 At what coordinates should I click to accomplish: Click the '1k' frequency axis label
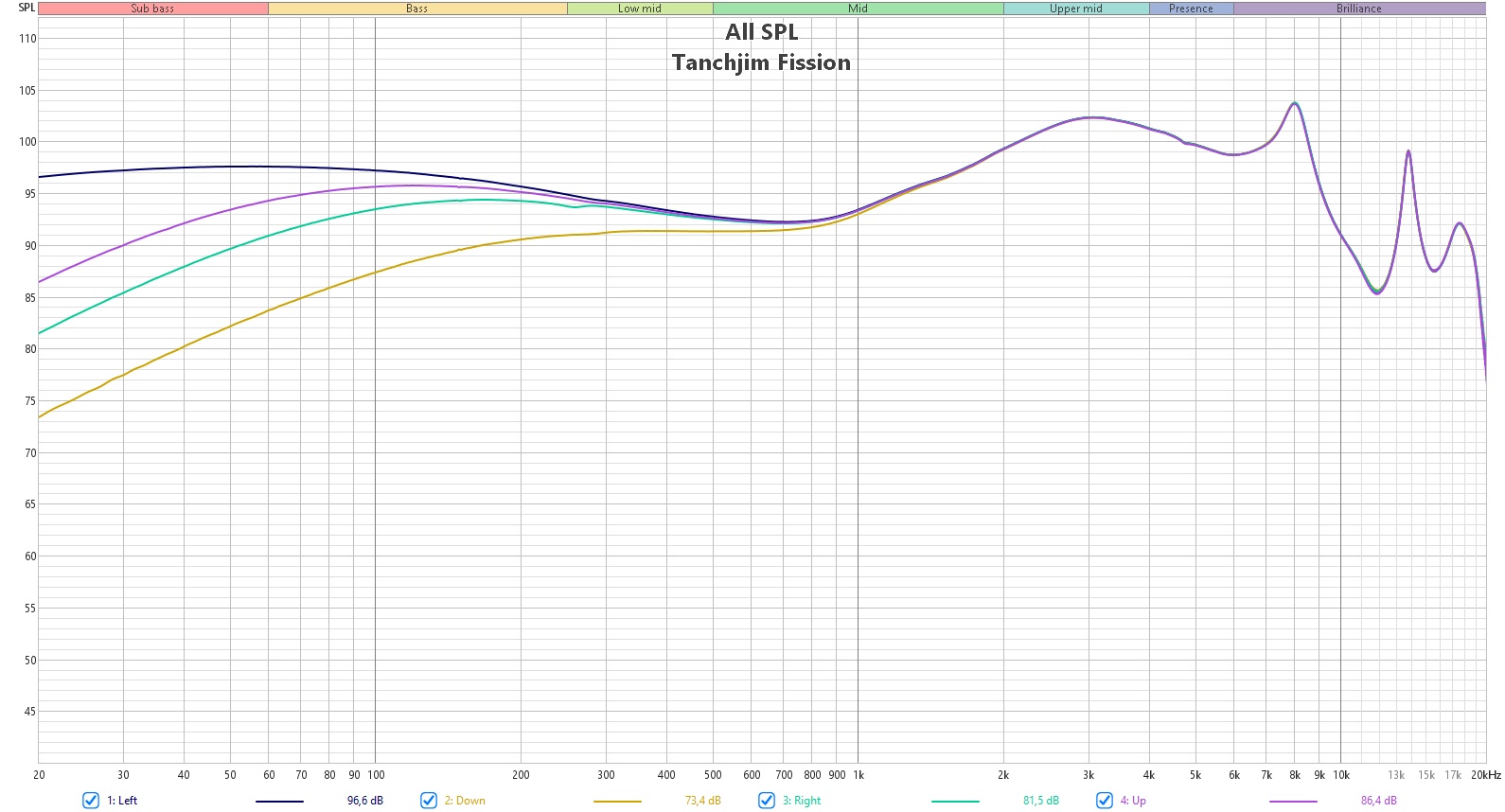tap(859, 775)
